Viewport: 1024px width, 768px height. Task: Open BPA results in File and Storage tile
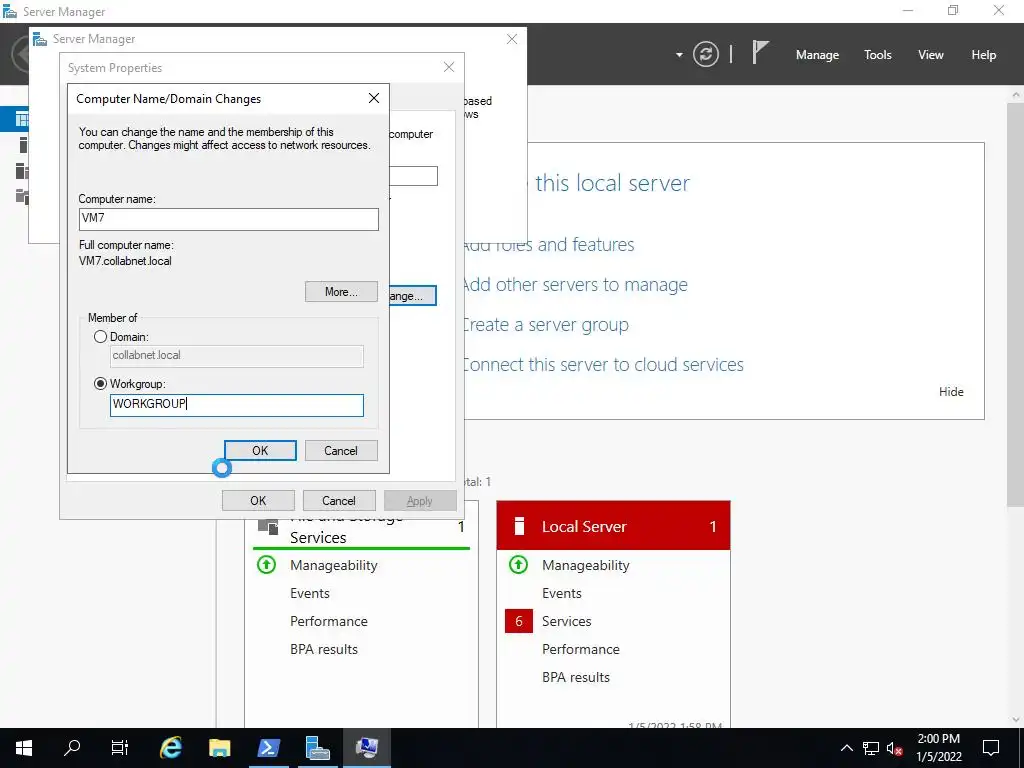point(324,650)
